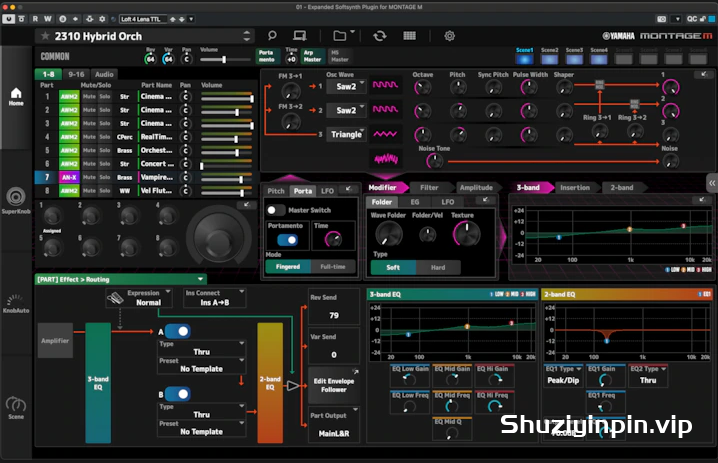Open Insertion A Type dropdown
Image resolution: width=718 pixels, height=463 pixels.
pos(201,348)
